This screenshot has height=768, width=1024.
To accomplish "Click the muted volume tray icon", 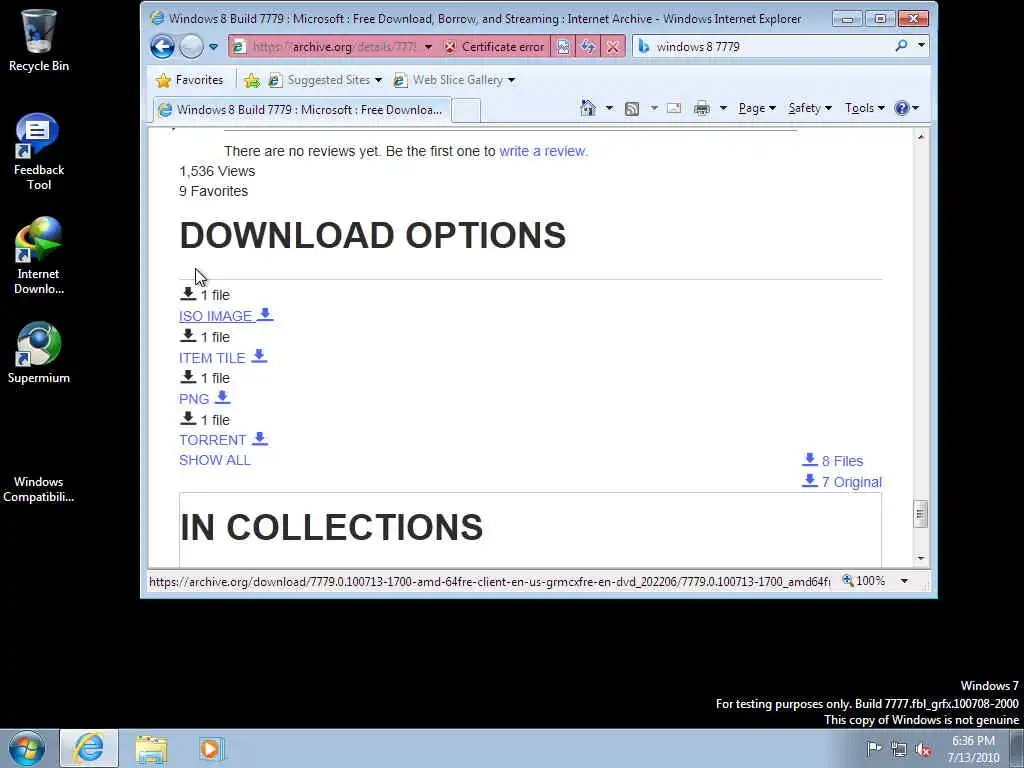I will (923, 749).
